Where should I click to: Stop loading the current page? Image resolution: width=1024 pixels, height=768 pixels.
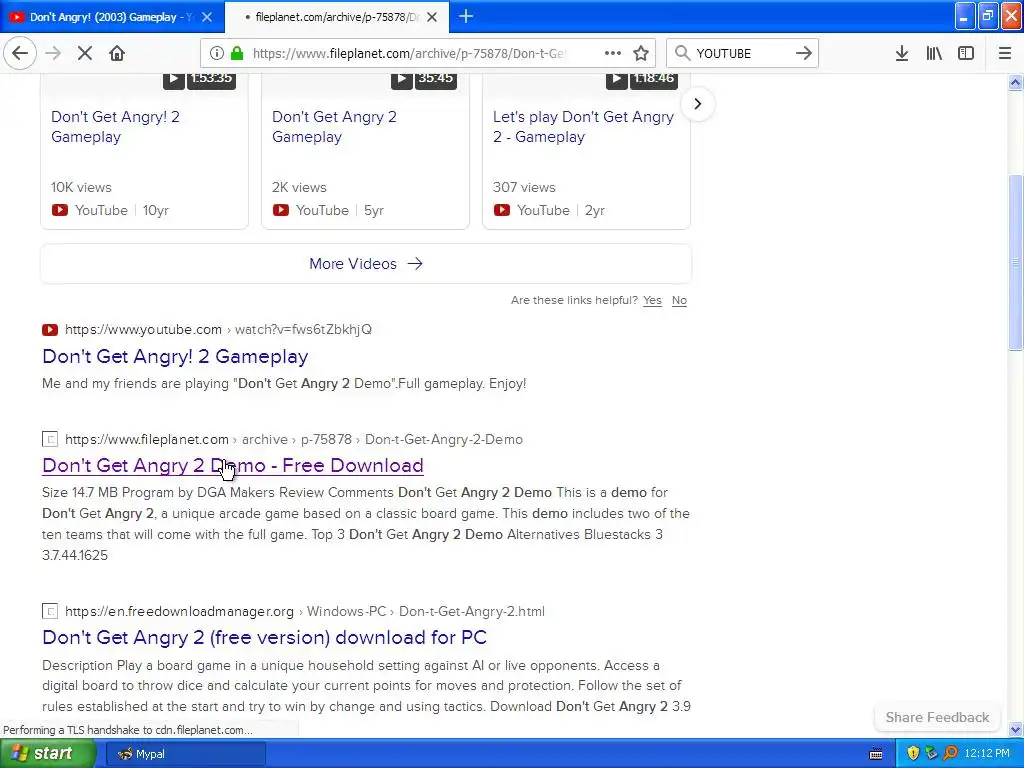[x=85, y=53]
